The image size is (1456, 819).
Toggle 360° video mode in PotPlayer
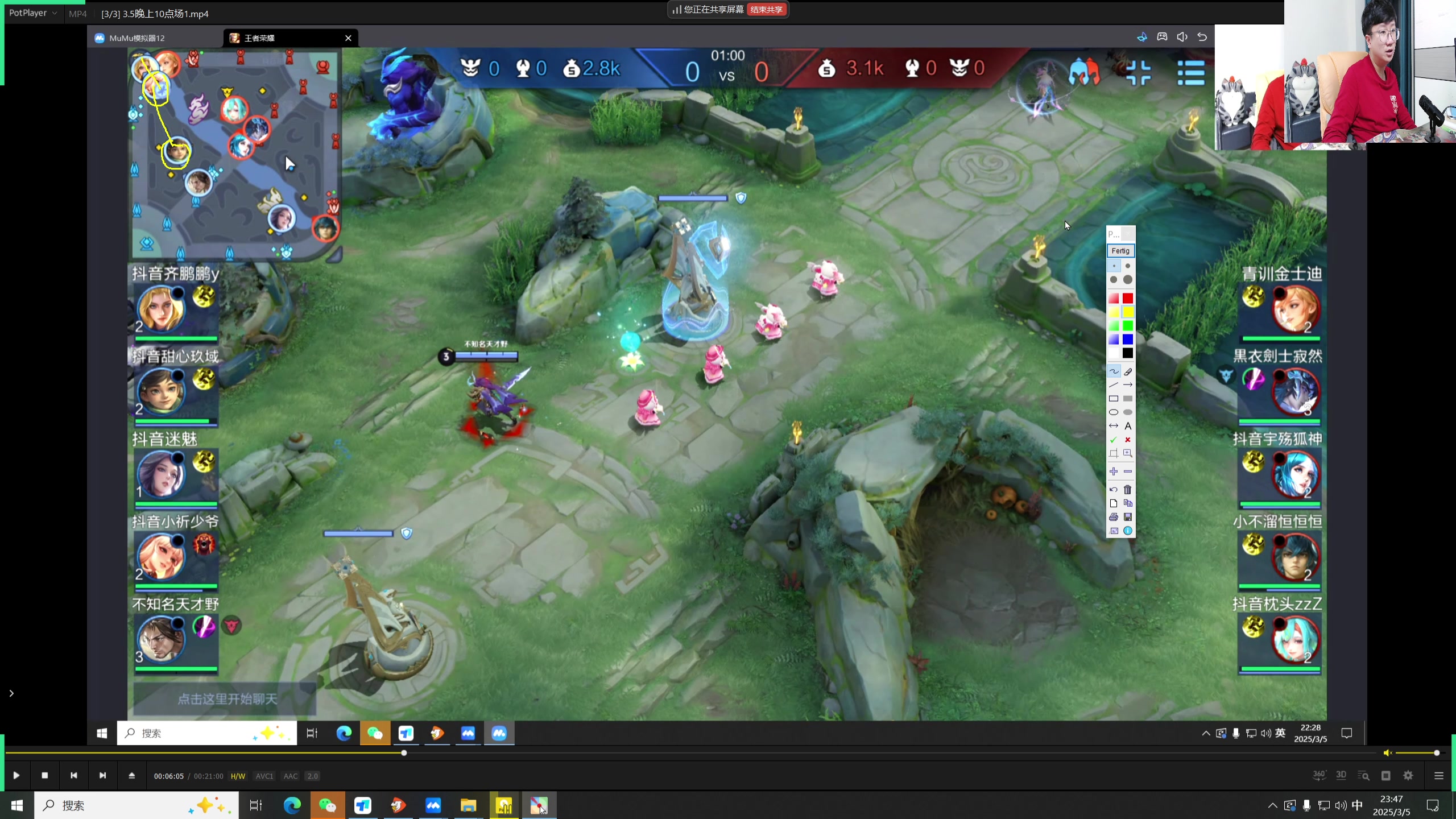(1319, 775)
